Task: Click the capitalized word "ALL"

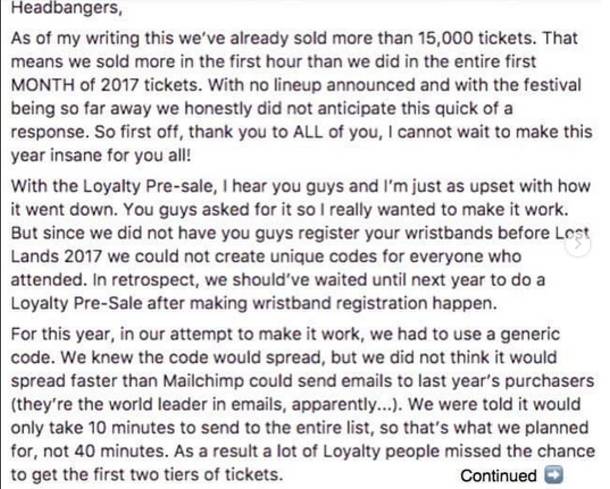Action: [307, 132]
